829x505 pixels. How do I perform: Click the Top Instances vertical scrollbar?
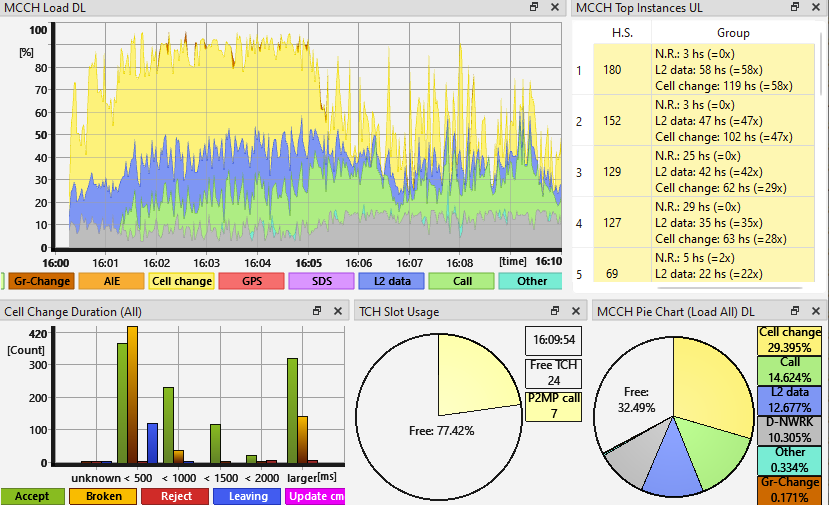[x=822, y=150]
